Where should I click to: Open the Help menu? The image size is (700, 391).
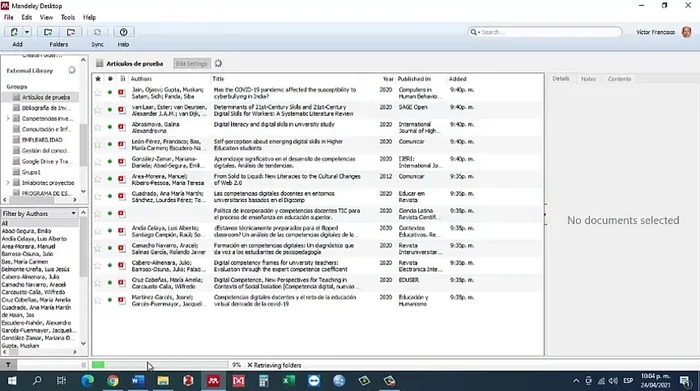[89, 17]
